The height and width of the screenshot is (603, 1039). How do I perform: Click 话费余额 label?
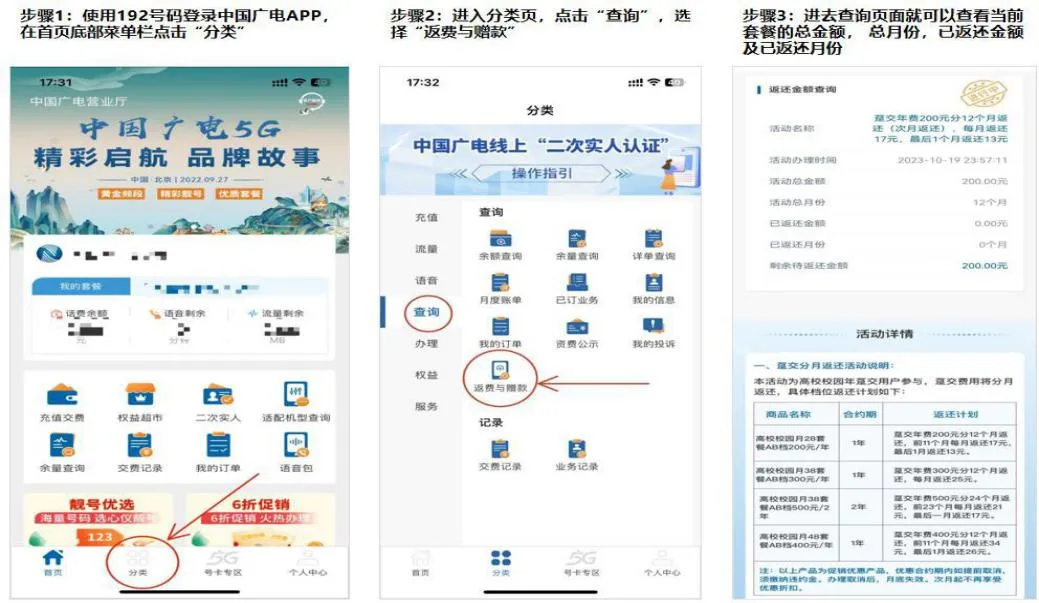[86, 313]
